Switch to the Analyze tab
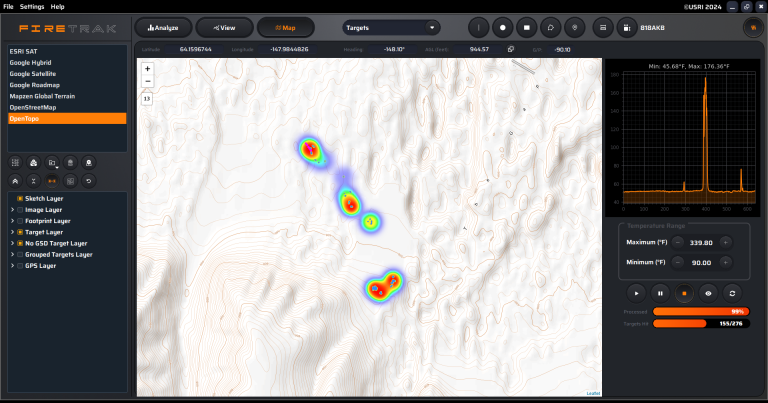Viewport: 768px width, 403px height. (162, 28)
